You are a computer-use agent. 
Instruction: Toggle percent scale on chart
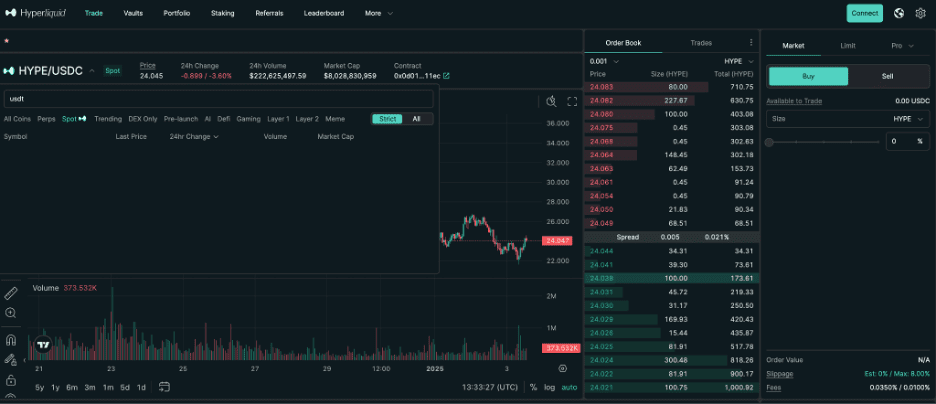coord(533,387)
